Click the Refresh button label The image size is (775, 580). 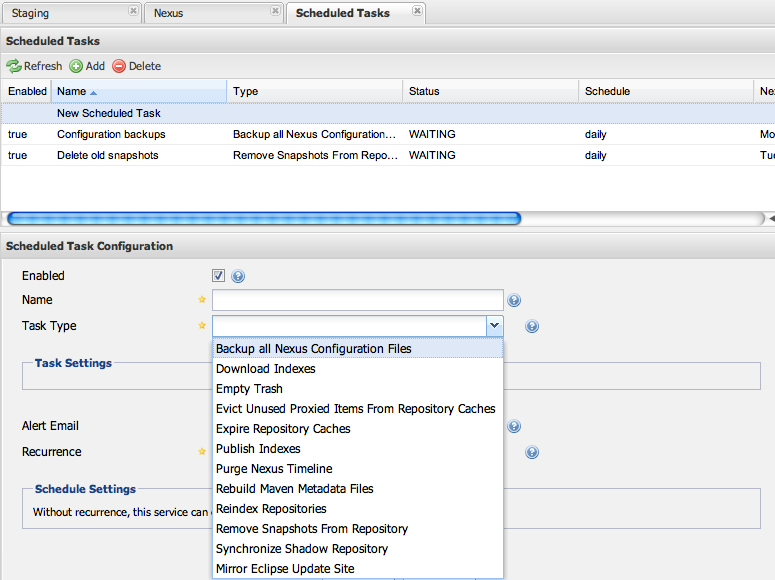[43, 66]
